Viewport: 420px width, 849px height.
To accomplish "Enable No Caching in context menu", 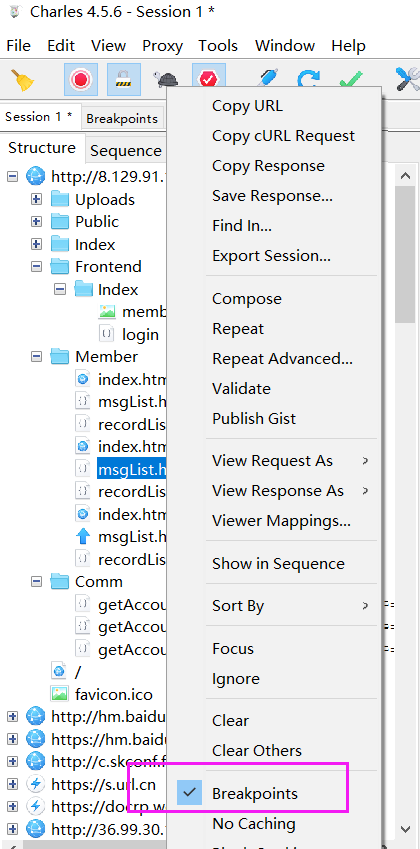I will click(x=254, y=824).
